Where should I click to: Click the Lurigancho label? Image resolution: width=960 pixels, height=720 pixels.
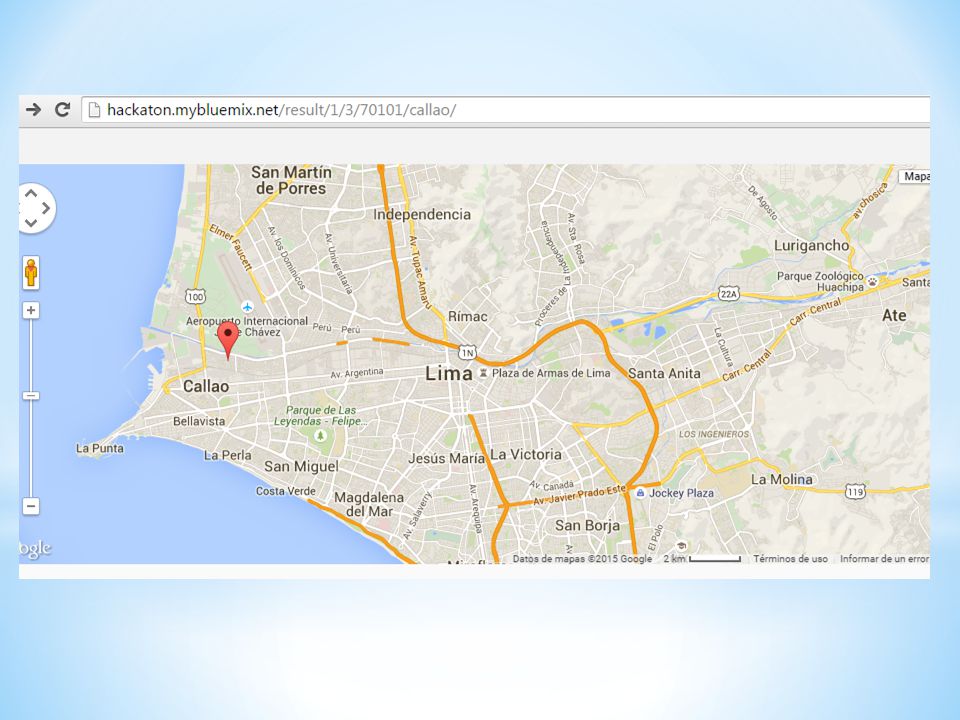(x=811, y=246)
